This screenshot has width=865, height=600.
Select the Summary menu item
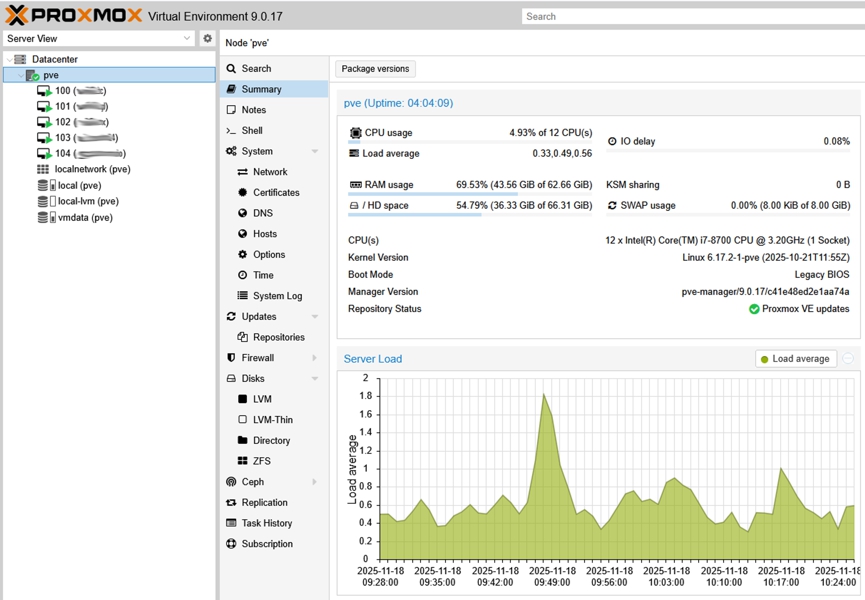(x=261, y=89)
